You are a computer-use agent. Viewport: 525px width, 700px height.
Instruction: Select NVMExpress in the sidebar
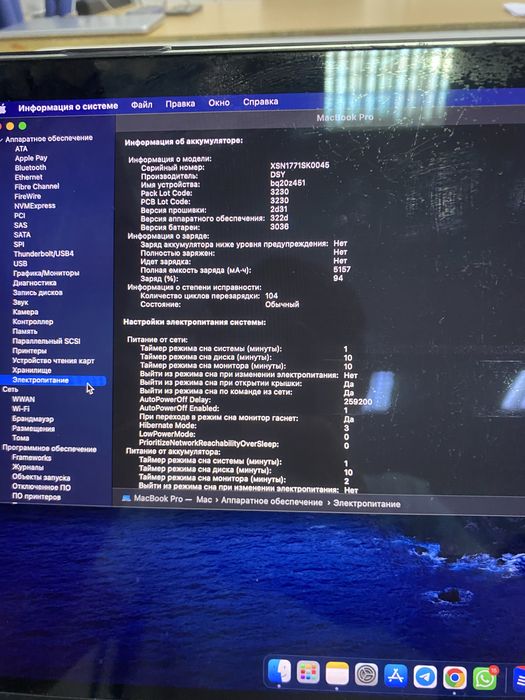coord(35,206)
